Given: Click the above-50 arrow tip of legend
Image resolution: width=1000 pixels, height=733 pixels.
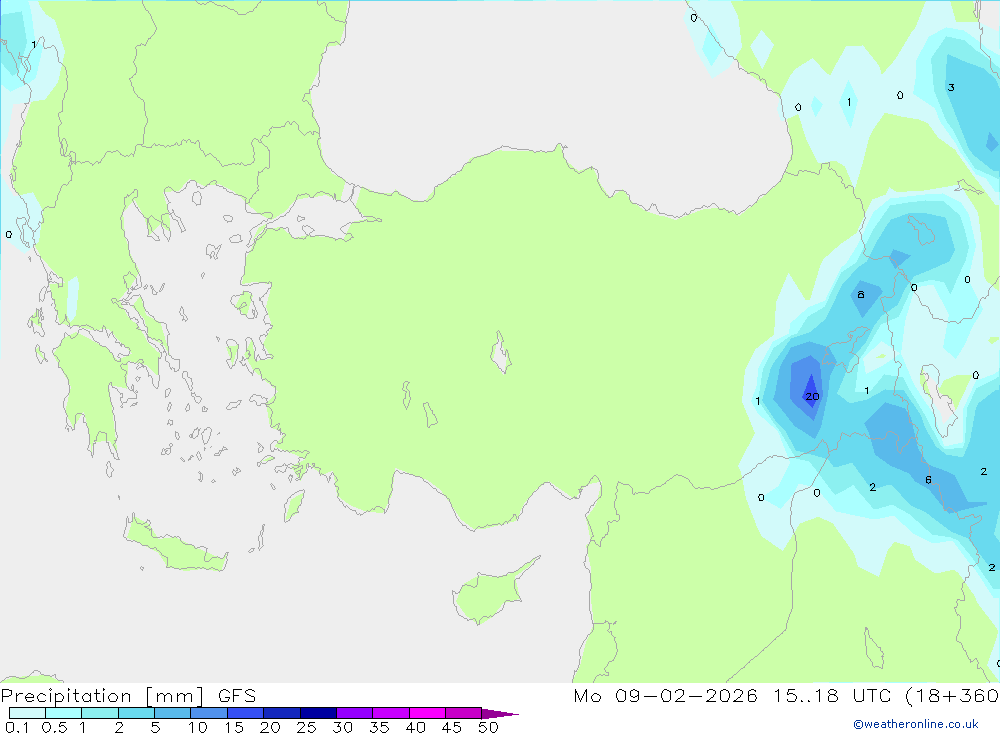Looking at the screenshot, I should [500, 714].
